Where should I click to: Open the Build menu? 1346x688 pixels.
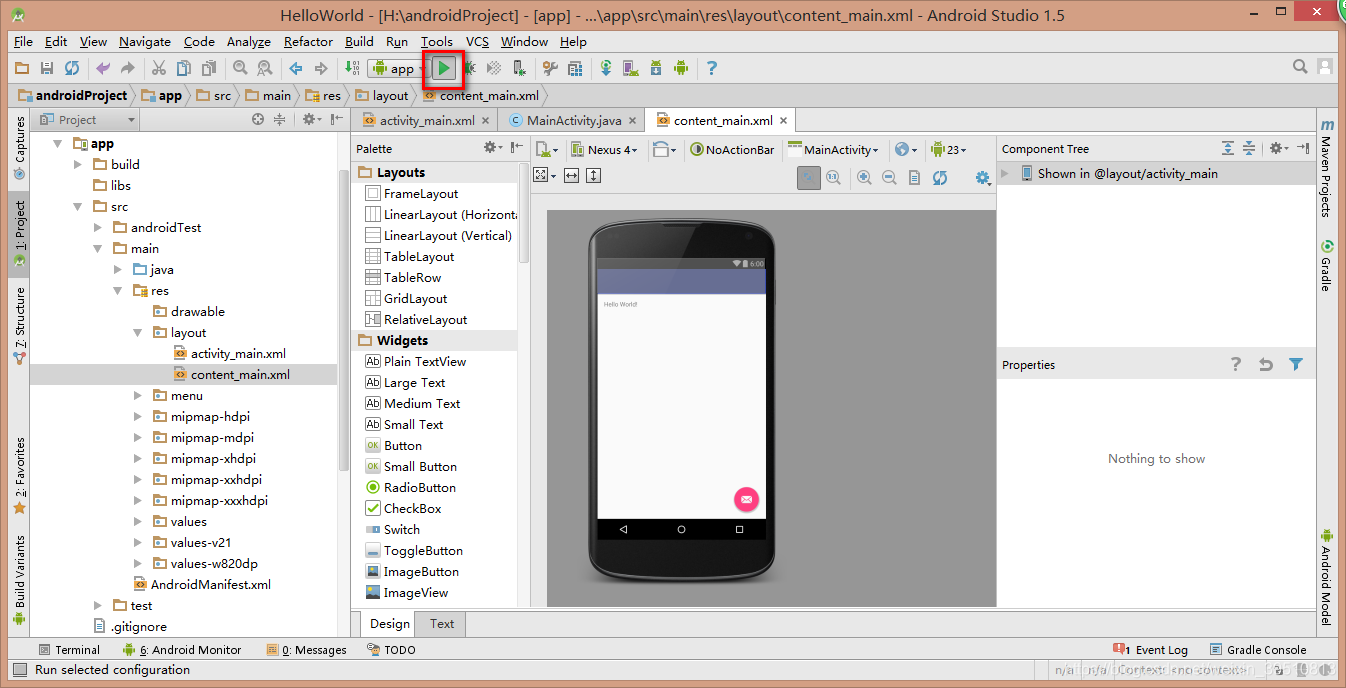[x=359, y=42]
